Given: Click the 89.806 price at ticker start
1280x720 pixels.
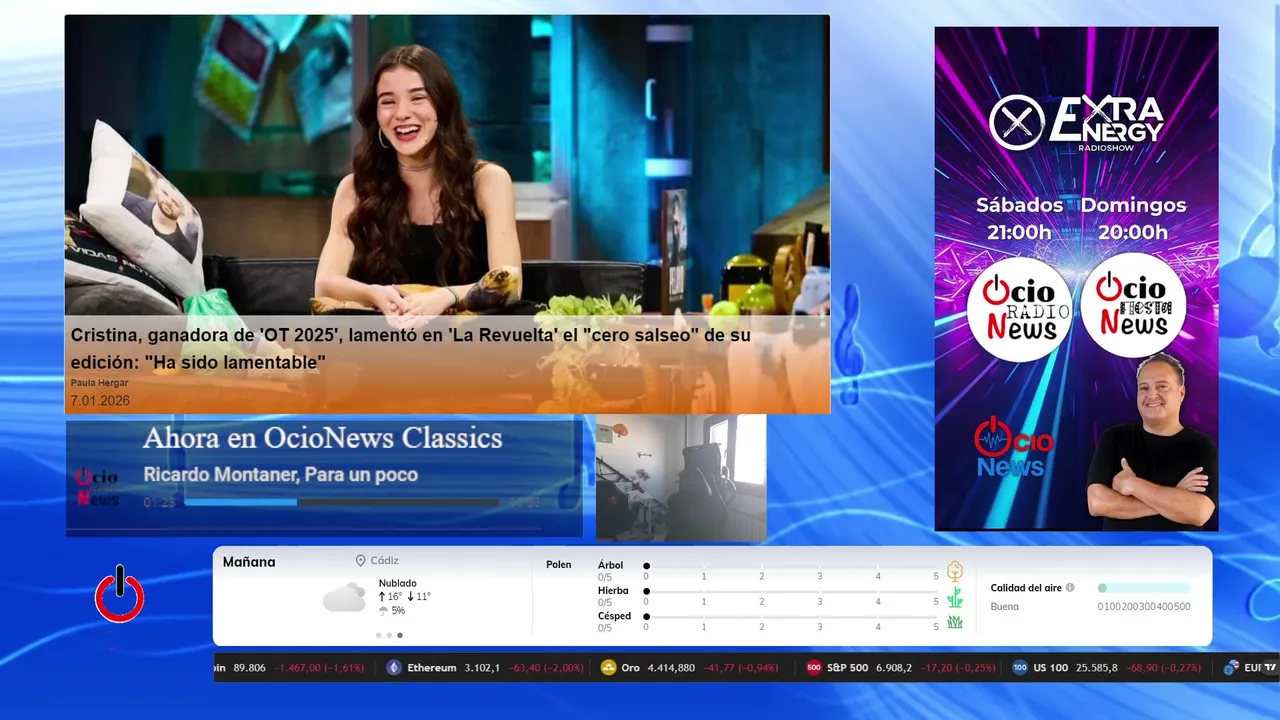Looking at the screenshot, I should pos(250,668).
